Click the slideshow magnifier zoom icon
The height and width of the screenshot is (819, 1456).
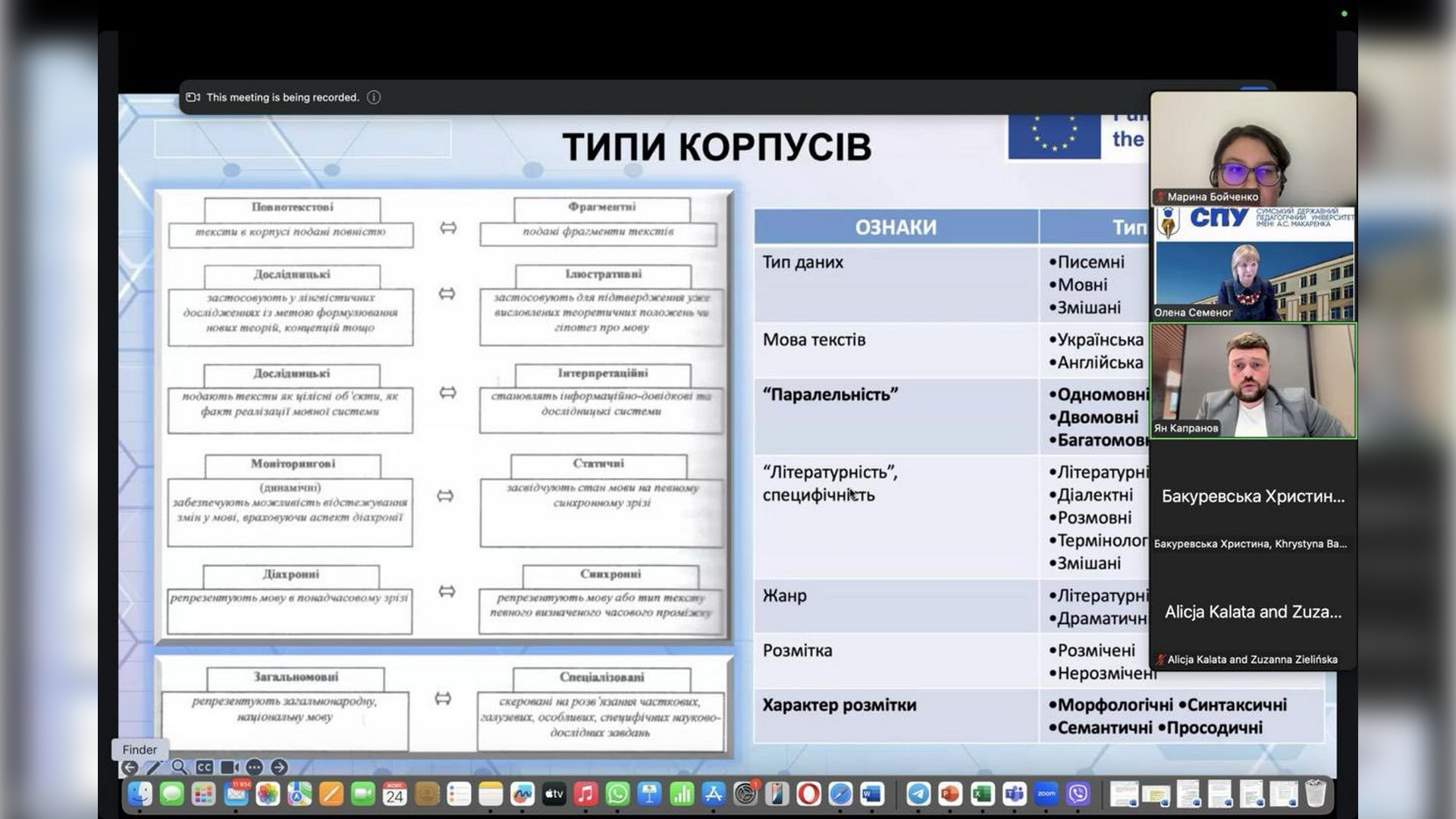[x=179, y=767]
